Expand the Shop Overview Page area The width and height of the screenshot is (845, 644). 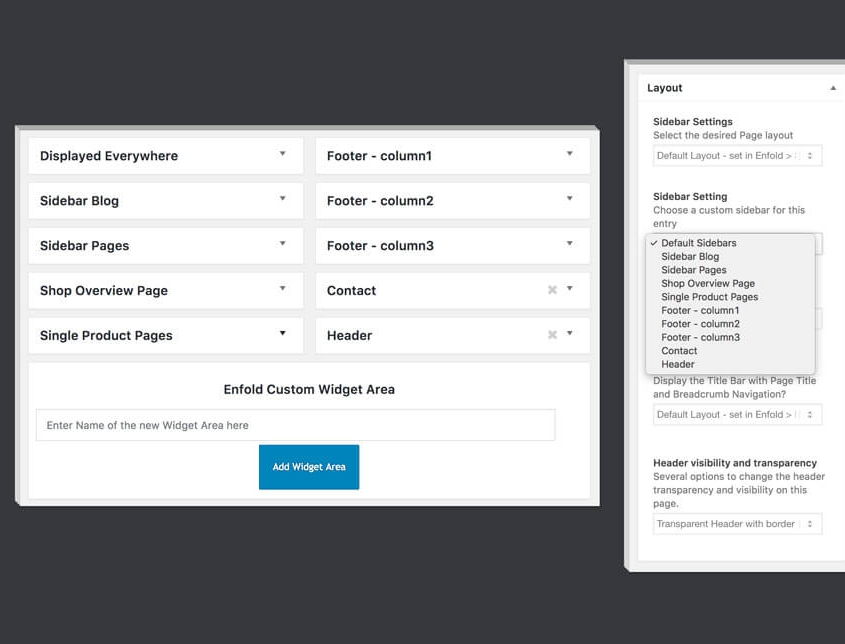pos(282,289)
